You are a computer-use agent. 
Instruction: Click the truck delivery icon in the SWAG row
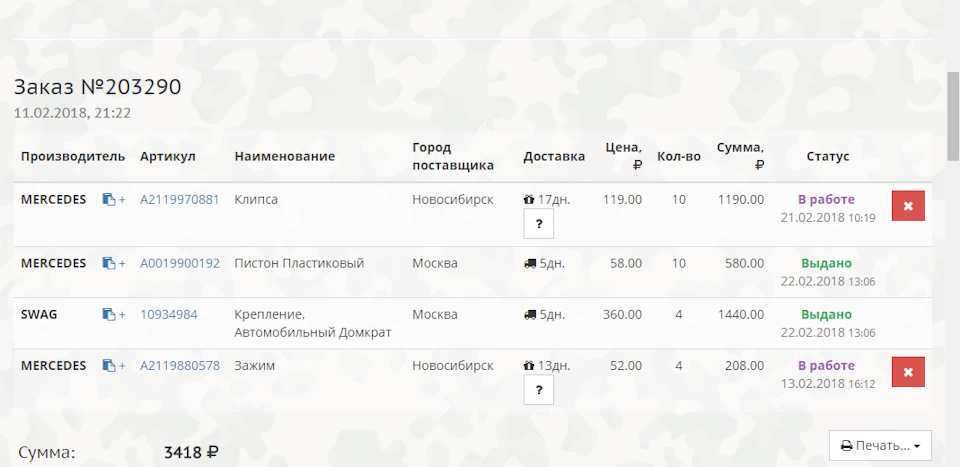point(529,315)
